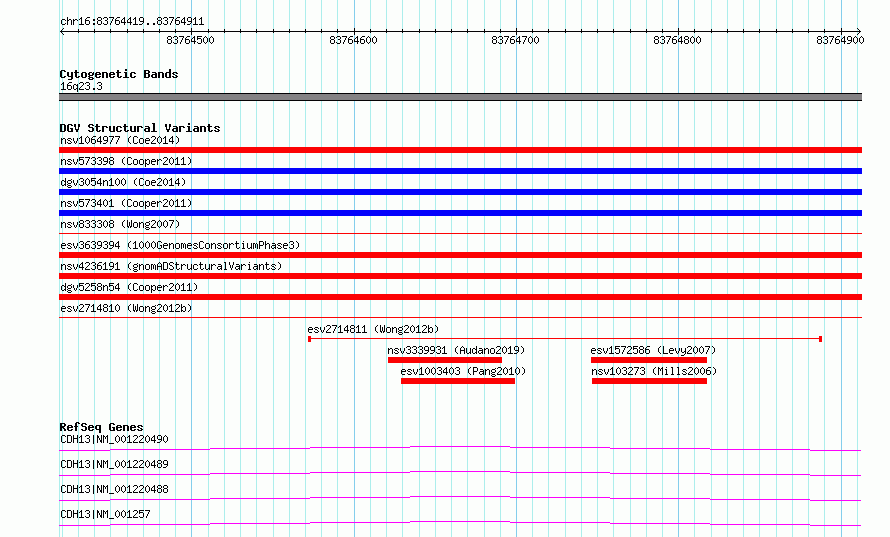
Task: Click the blue dgv3054n100 variant bar
Action: click(x=460, y=192)
